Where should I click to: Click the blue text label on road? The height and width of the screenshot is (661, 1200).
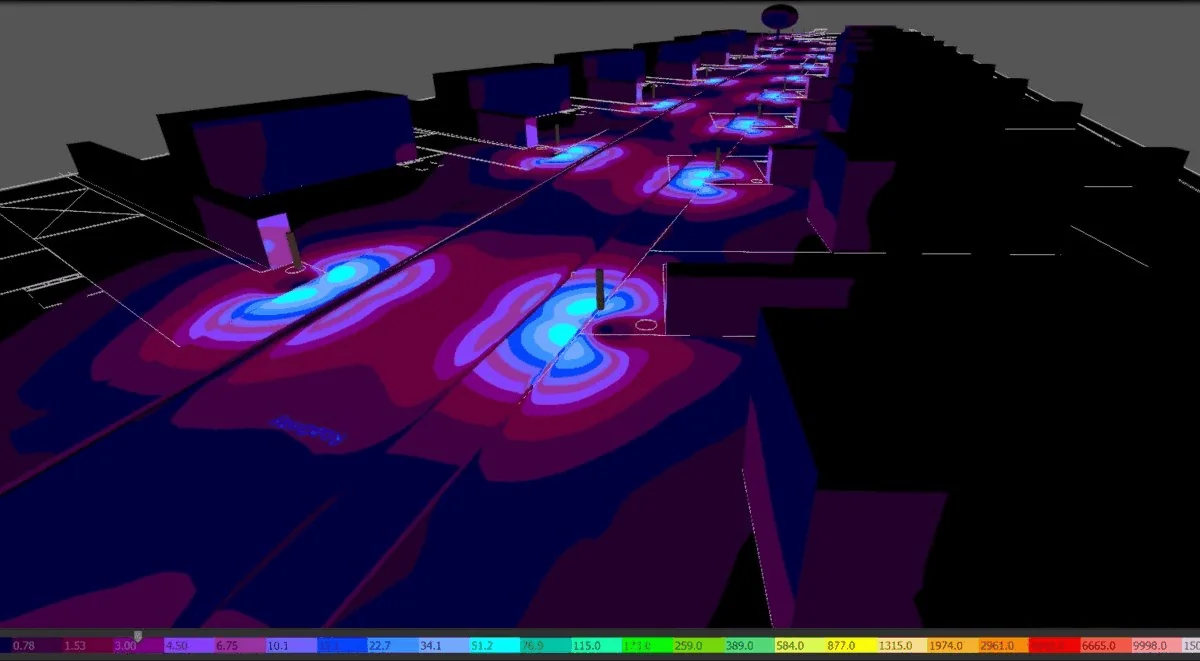[x=307, y=428]
